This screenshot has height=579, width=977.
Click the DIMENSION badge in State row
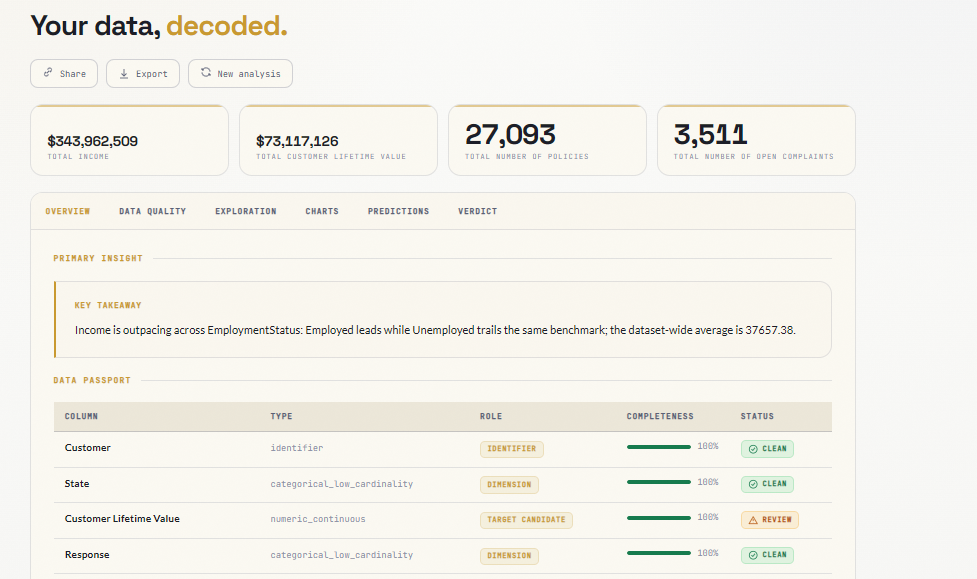click(509, 484)
